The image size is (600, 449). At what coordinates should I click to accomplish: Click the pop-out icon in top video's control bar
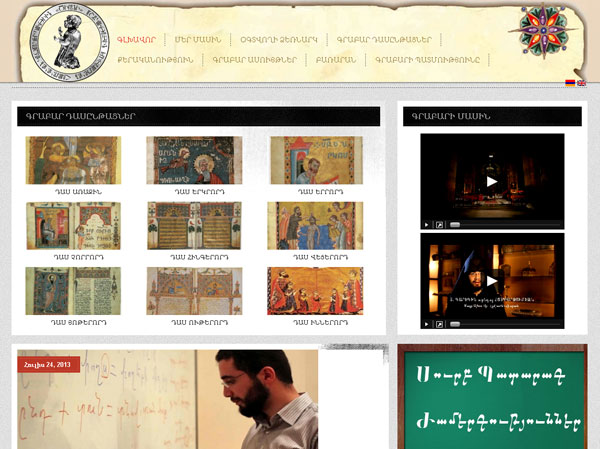[x=439, y=225]
